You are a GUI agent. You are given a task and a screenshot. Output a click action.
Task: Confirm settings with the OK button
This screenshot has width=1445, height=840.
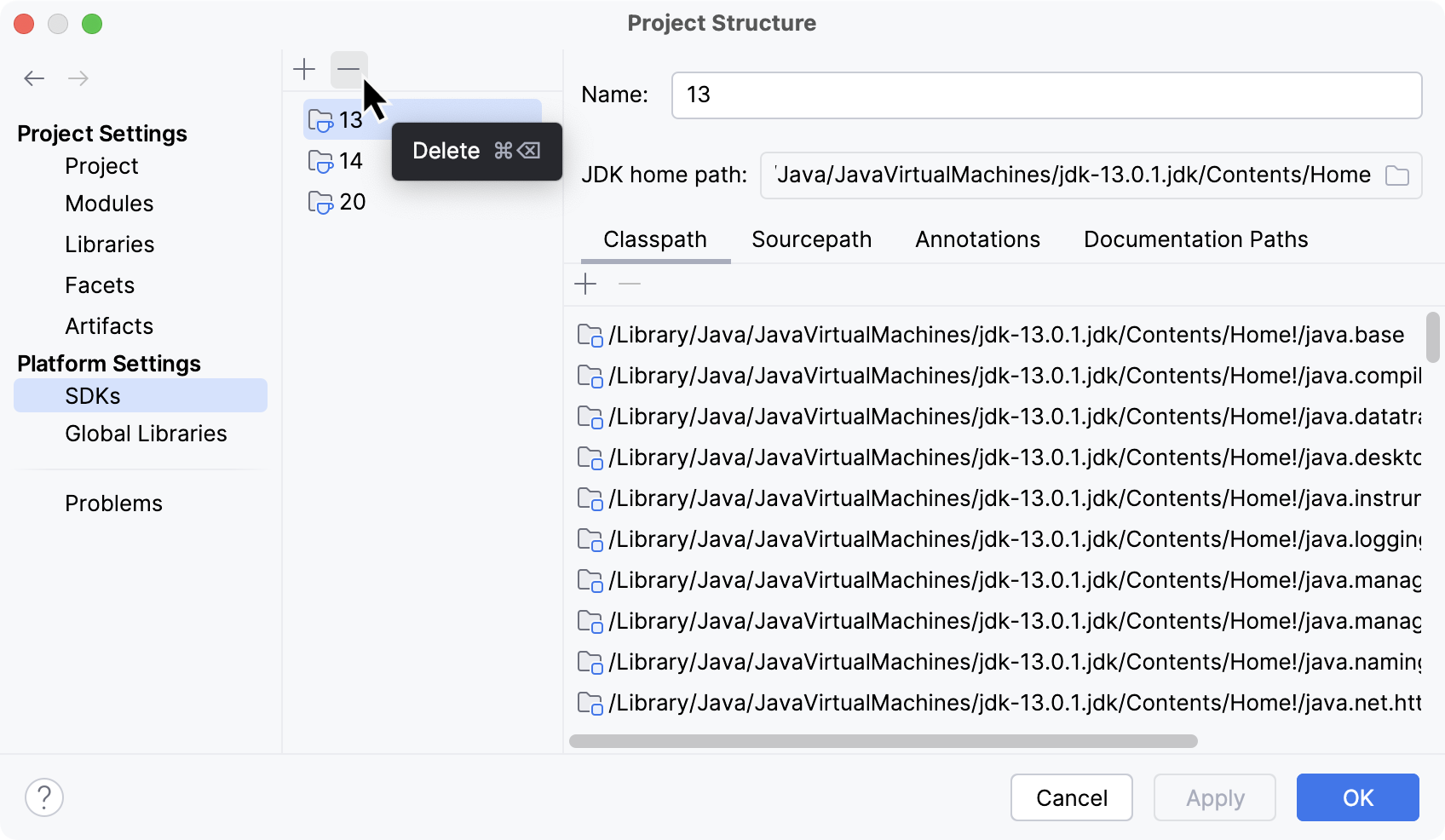[1356, 797]
